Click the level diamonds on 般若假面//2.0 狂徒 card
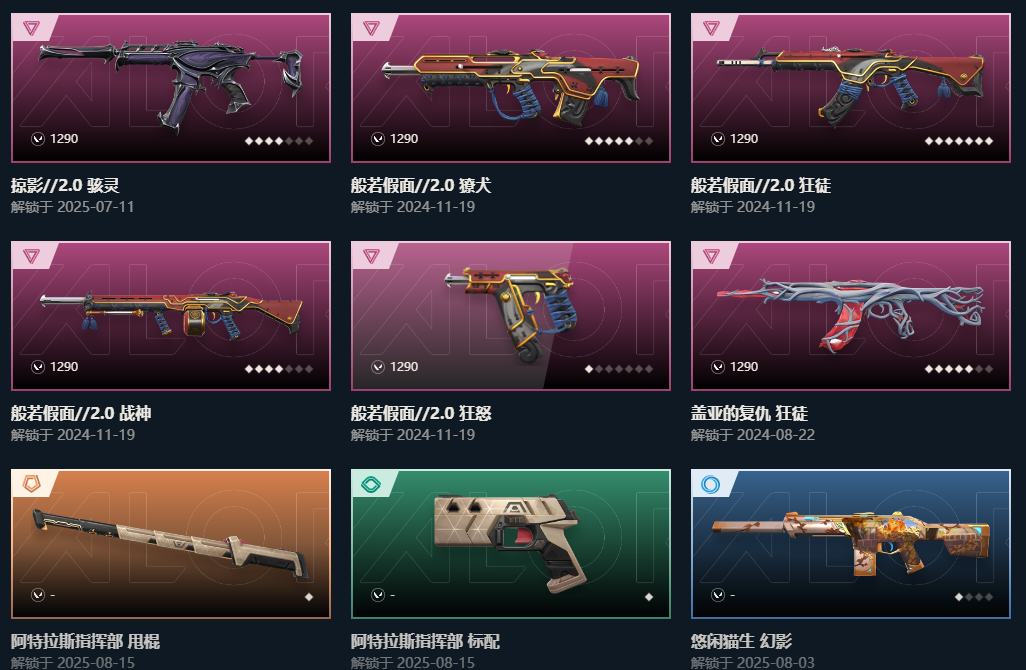The width and height of the screenshot is (1026, 670). (959, 141)
